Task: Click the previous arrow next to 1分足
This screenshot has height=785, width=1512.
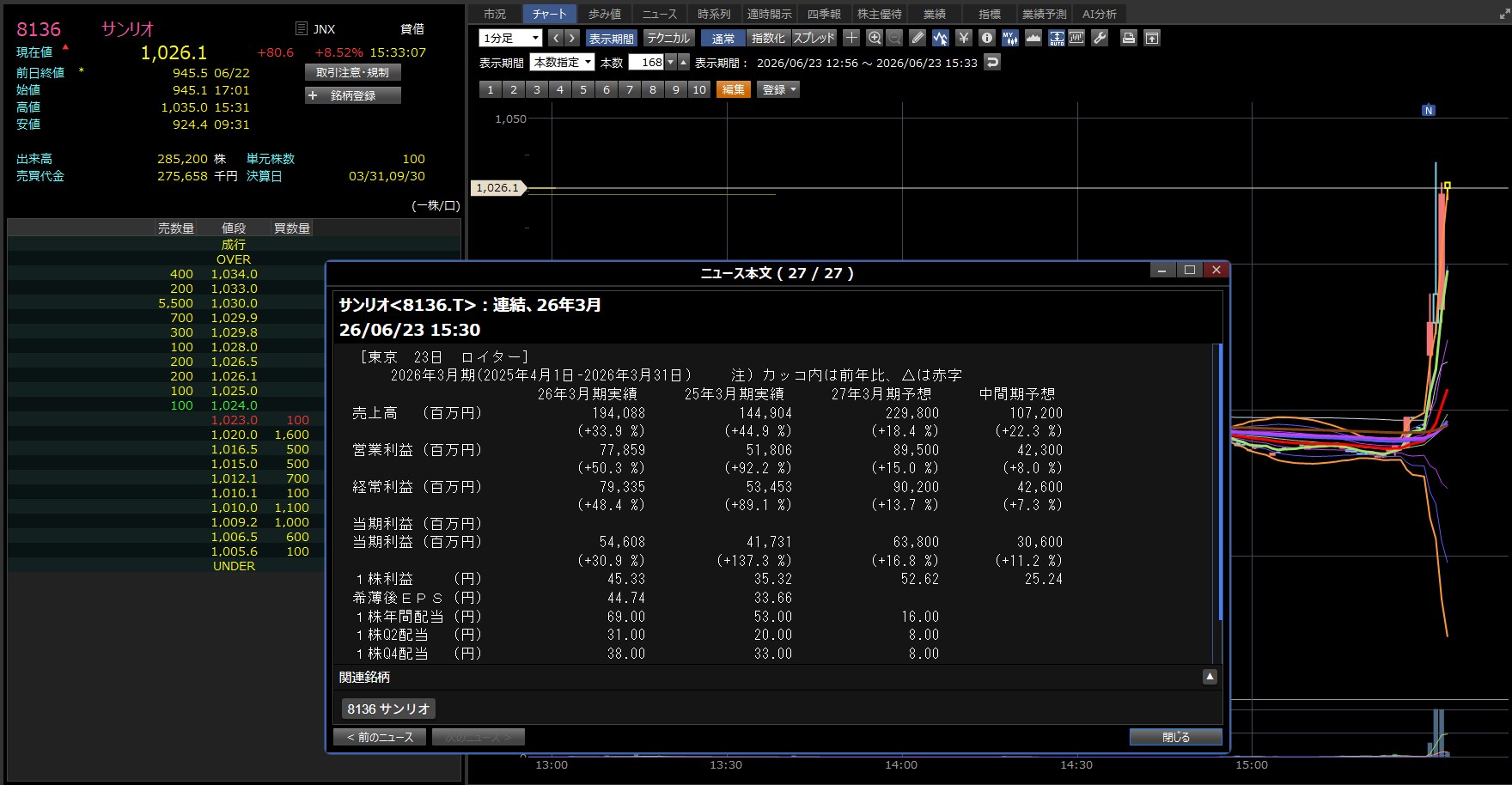Action: pyautogui.click(x=555, y=38)
